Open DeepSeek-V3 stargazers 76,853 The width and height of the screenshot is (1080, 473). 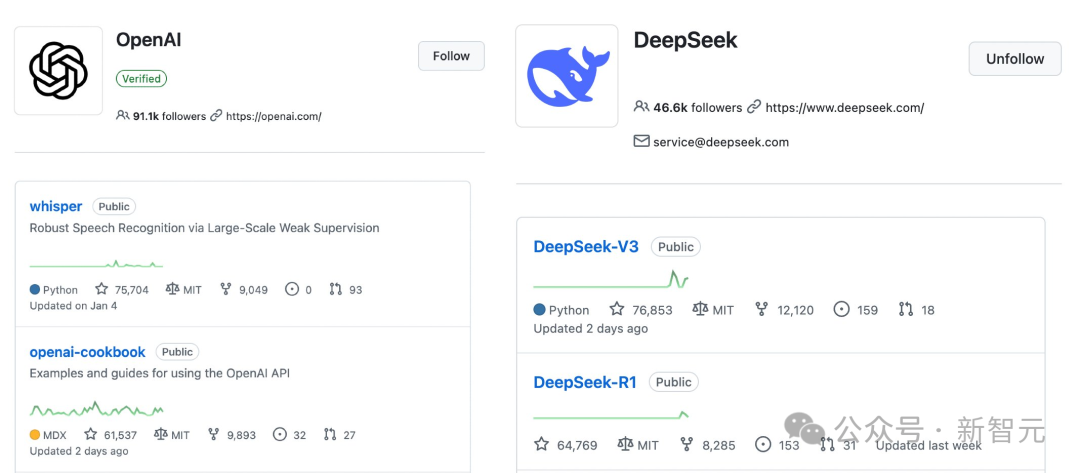pyautogui.click(x=641, y=310)
